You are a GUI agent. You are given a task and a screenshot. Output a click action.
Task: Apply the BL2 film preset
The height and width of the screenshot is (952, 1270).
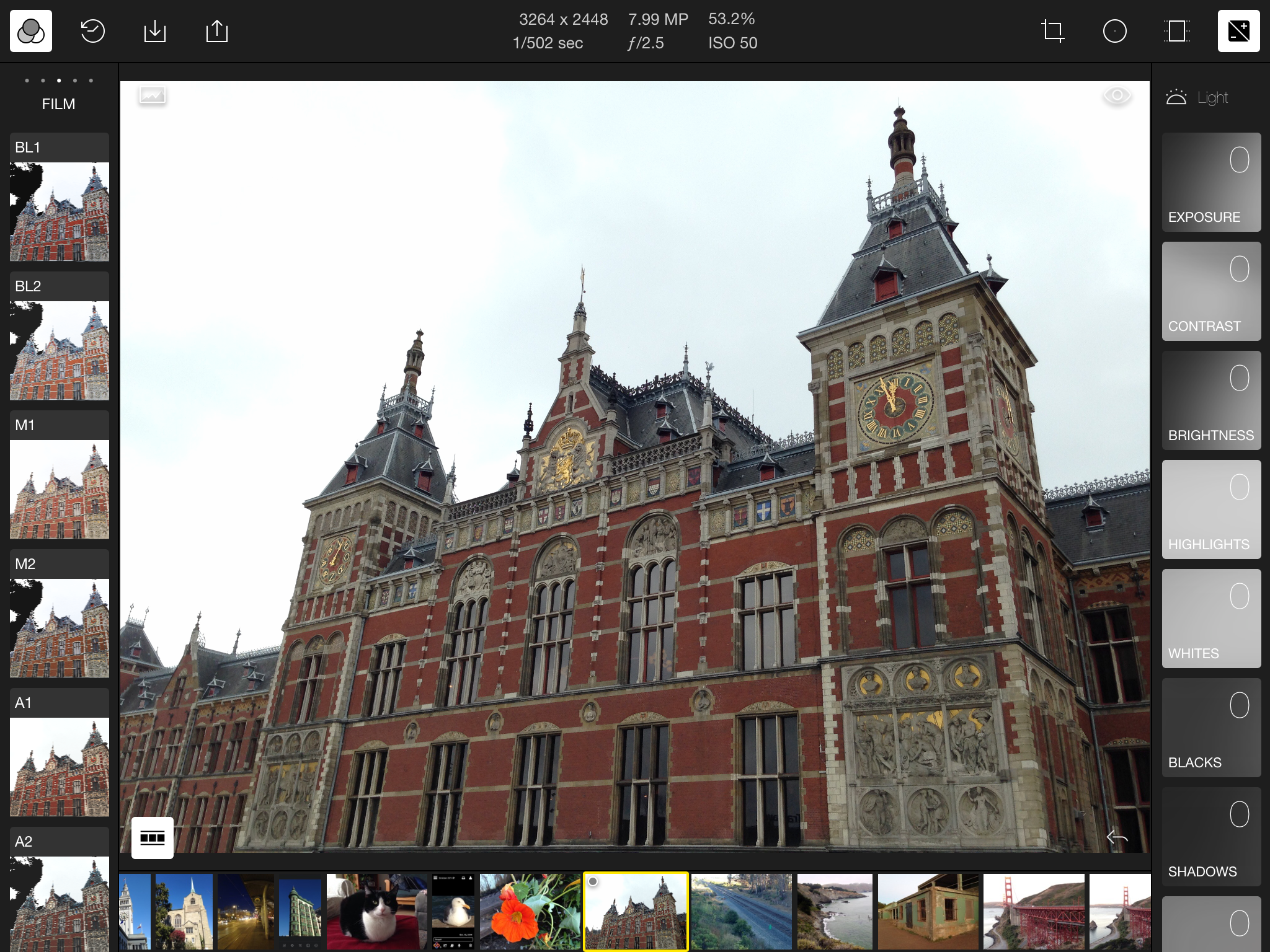point(60,336)
